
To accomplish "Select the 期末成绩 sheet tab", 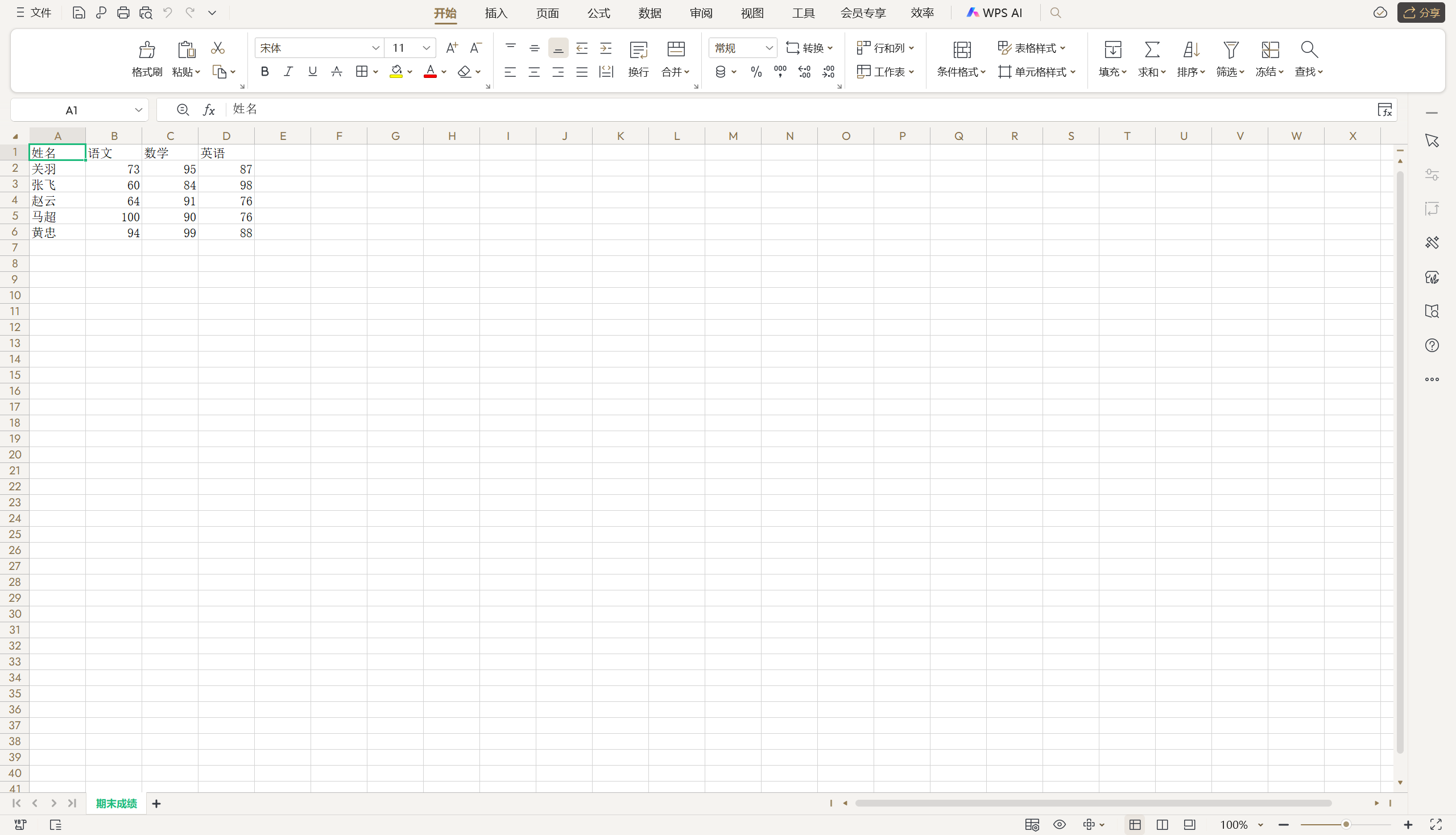I will click(117, 804).
